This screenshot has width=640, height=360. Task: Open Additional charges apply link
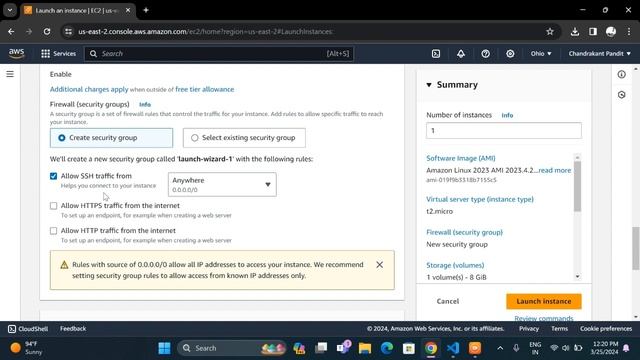pyautogui.click(x=89, y=89)
